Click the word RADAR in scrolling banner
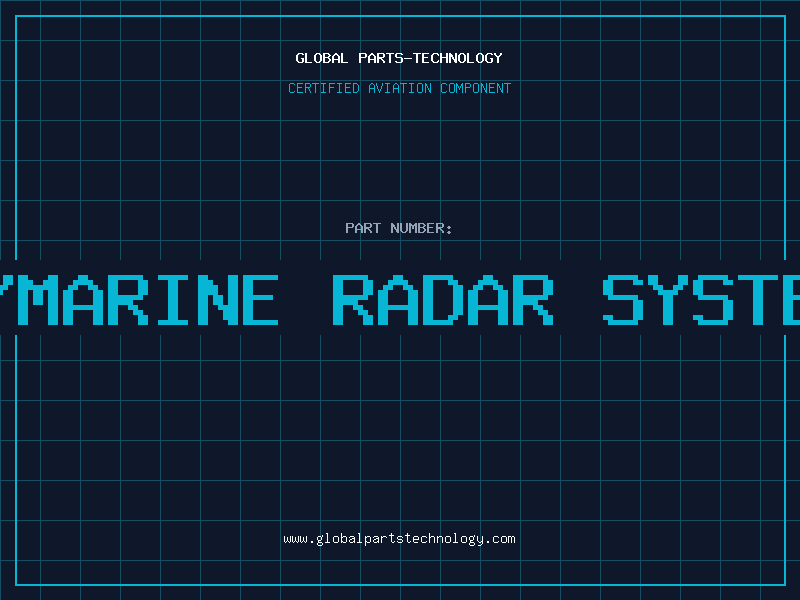The height and width of the screenshot is (600, 800). [442, 300]
